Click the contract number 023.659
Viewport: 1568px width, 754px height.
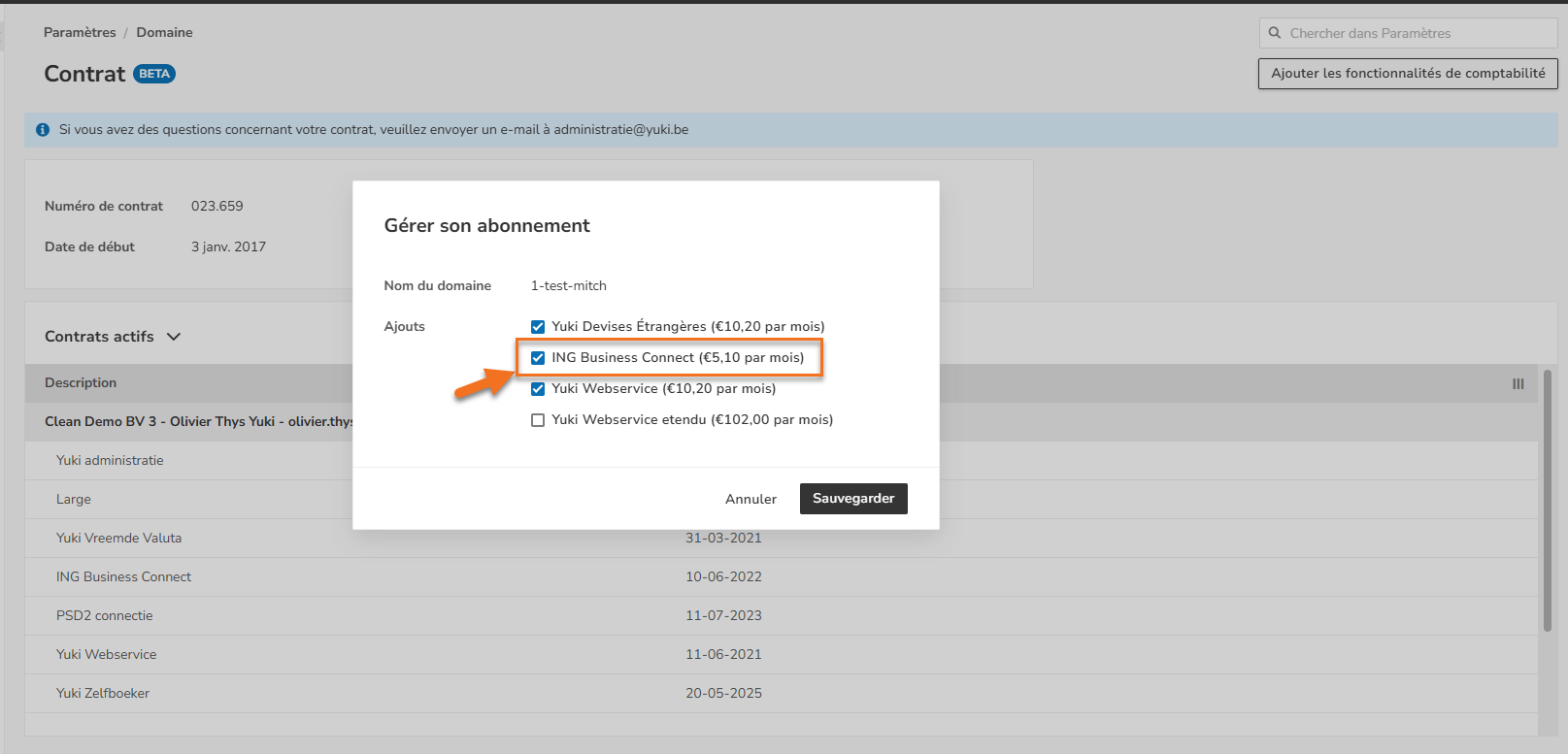[x=217, y=207]
